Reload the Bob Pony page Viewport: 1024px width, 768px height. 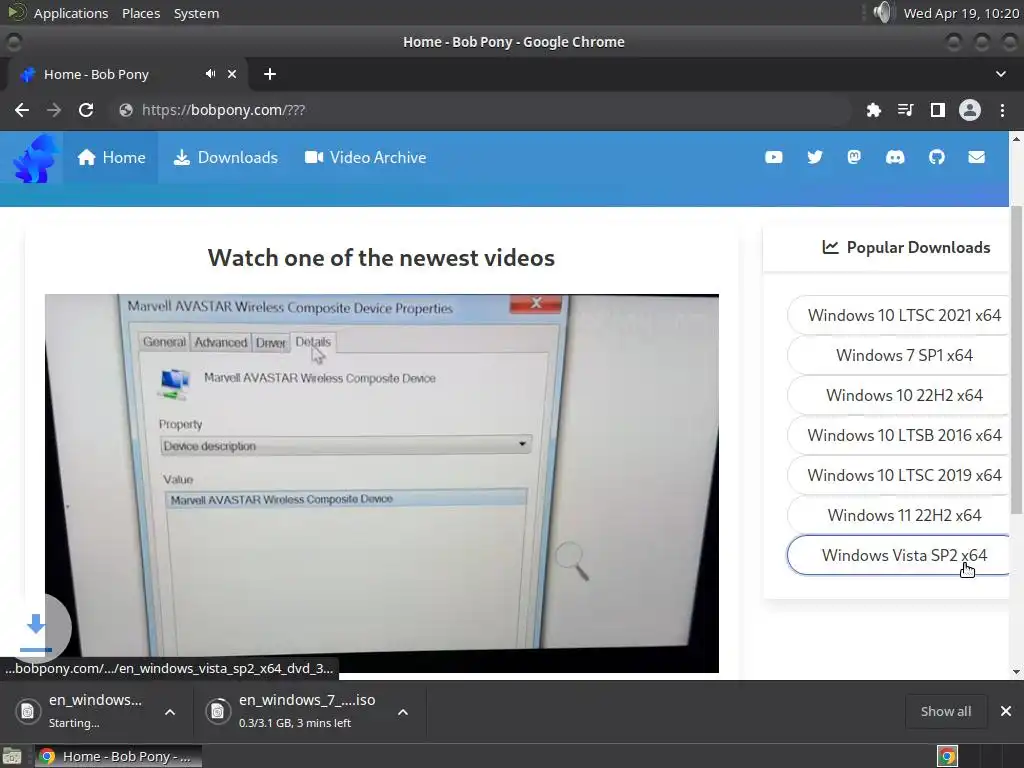(86, 110)
